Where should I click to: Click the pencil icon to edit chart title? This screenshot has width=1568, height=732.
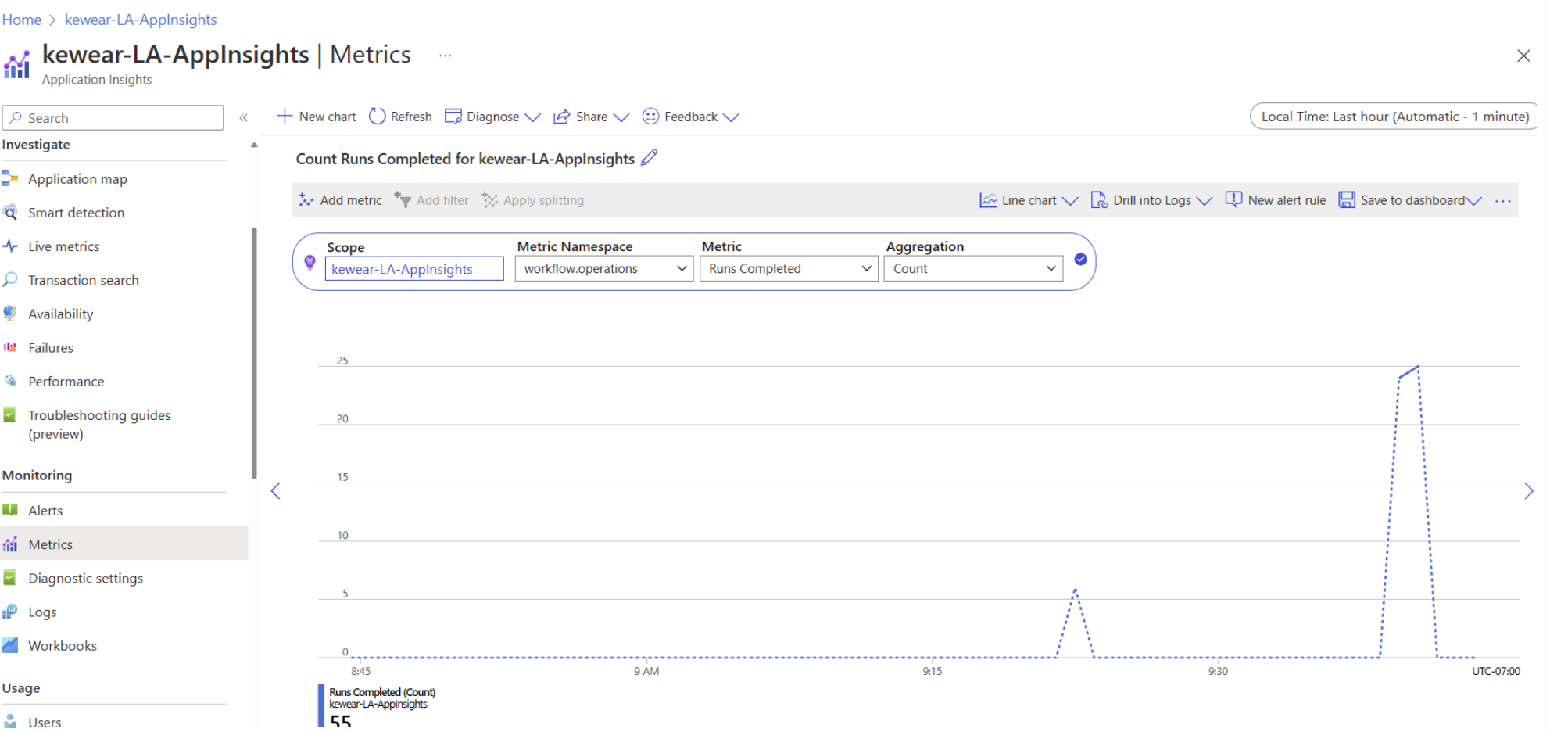[649, 158]
